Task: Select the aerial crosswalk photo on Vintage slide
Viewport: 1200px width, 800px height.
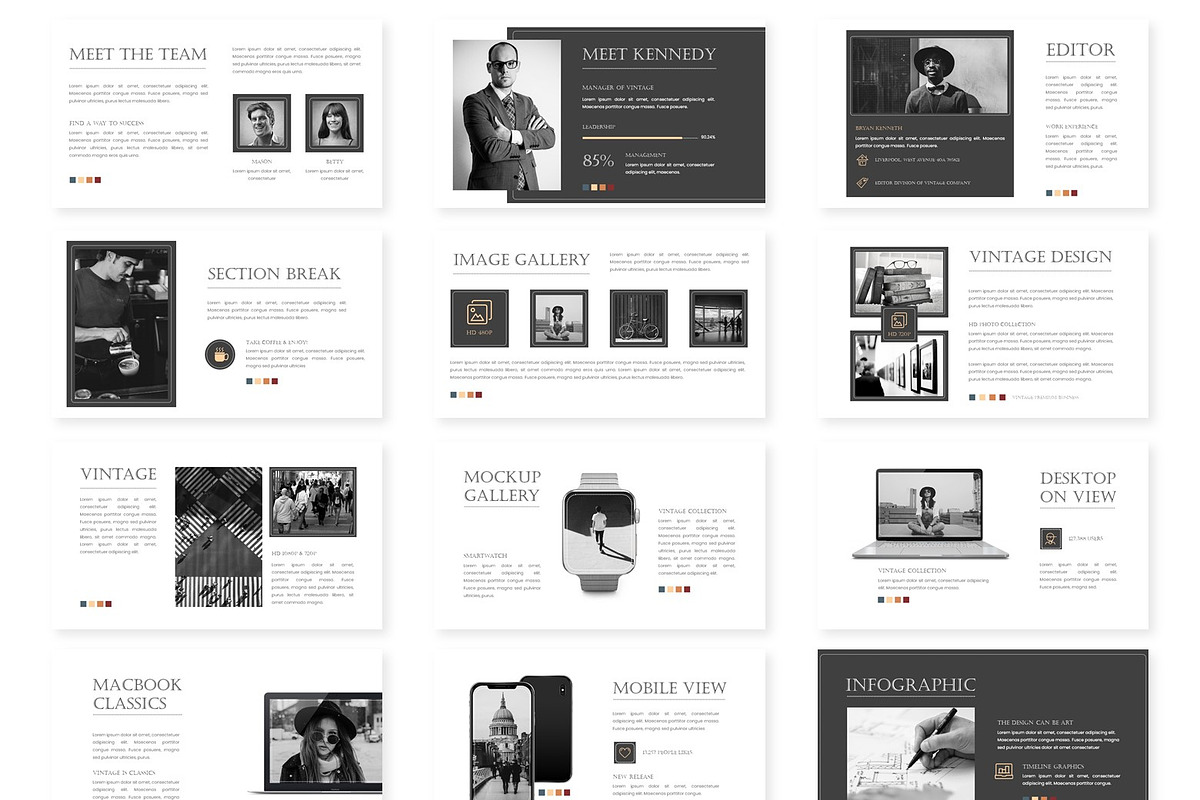Action: click(x=219, y=537)
